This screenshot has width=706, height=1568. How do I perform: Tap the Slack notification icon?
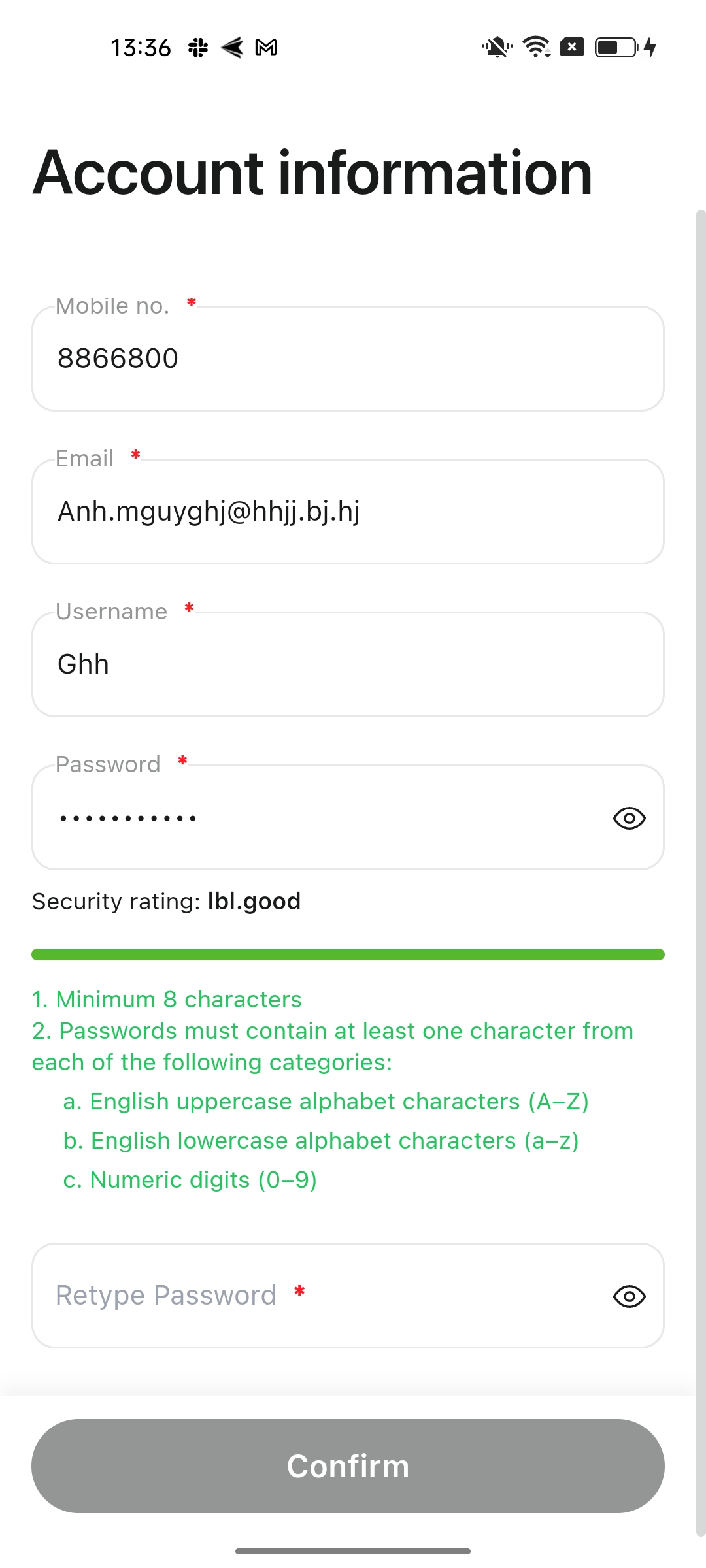pos(198,48)
